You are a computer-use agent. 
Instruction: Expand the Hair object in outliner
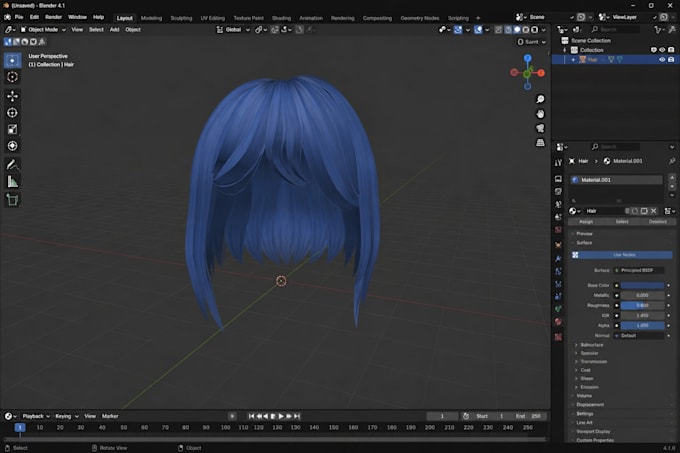(573, 60)
